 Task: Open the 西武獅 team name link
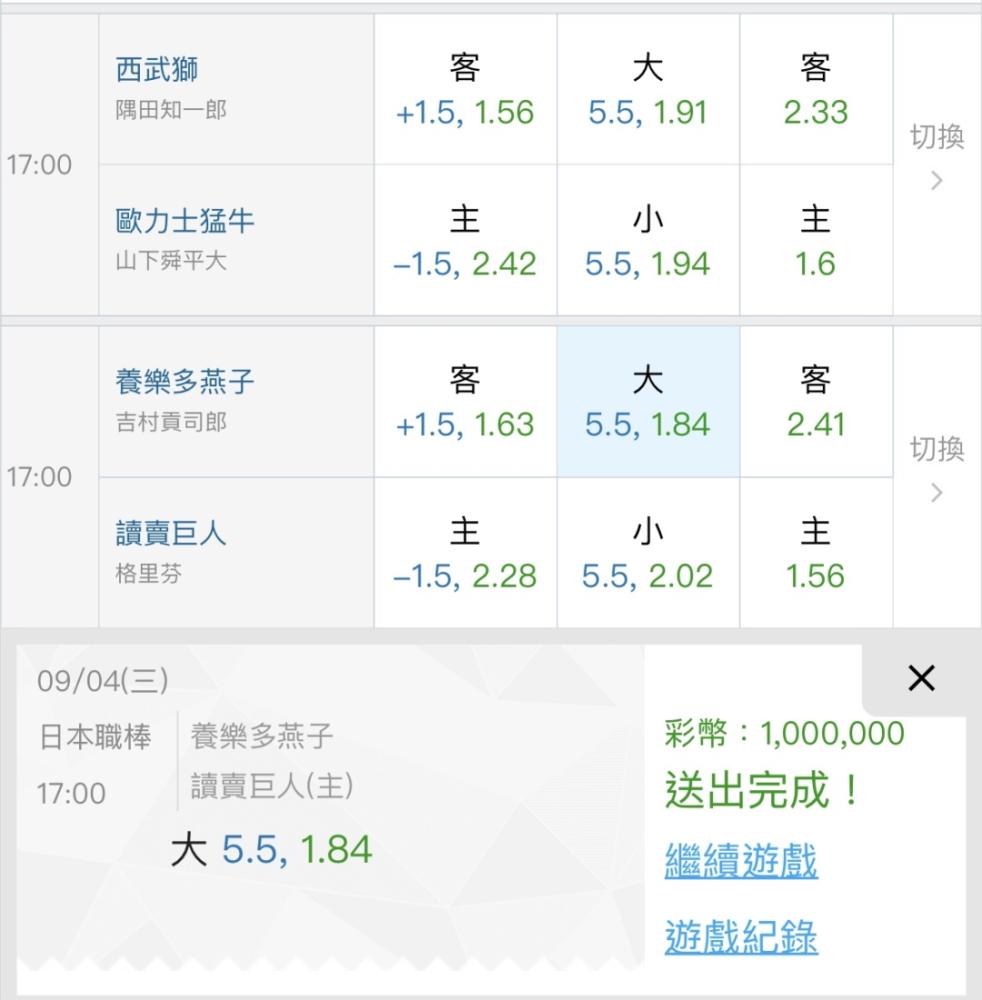point(157,69)
